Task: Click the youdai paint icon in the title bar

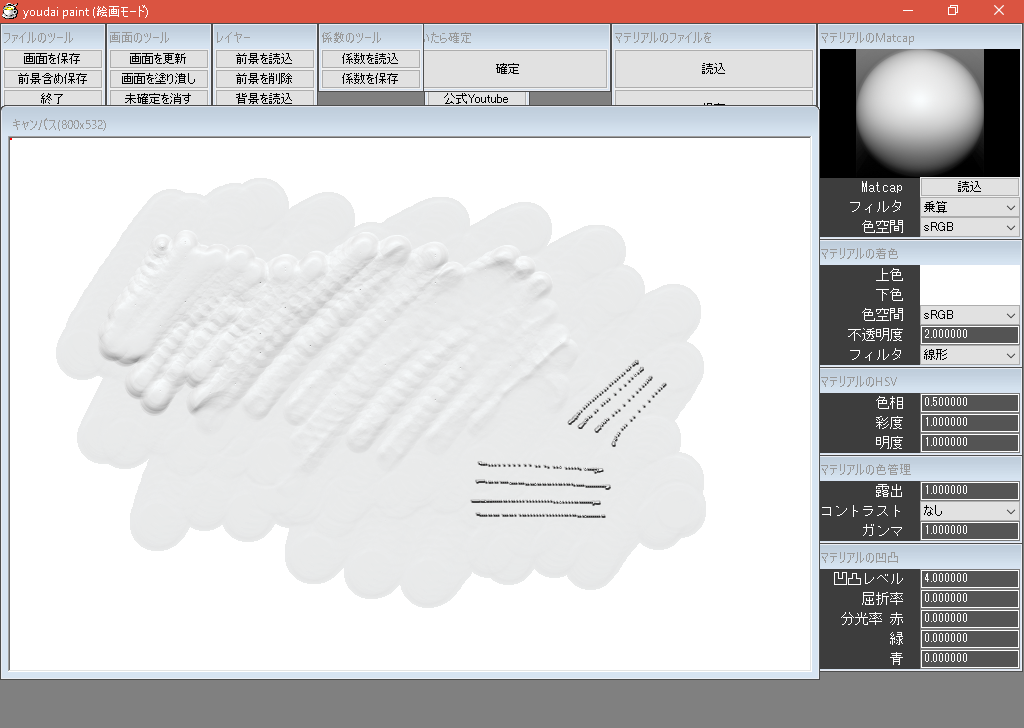Action: pos(10,11)
